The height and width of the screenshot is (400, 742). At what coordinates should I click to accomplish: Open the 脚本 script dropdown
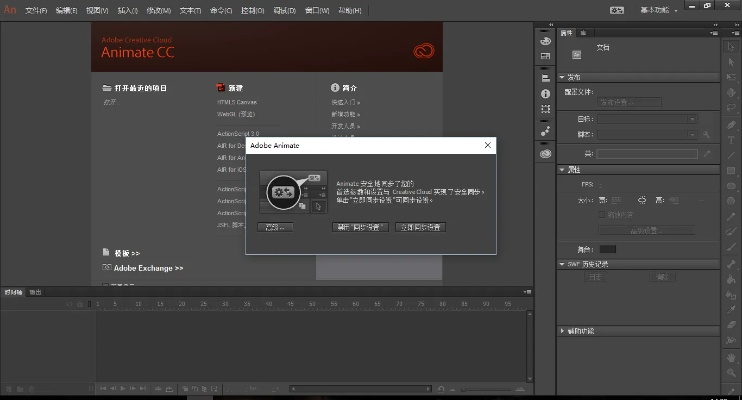(647, 135)
